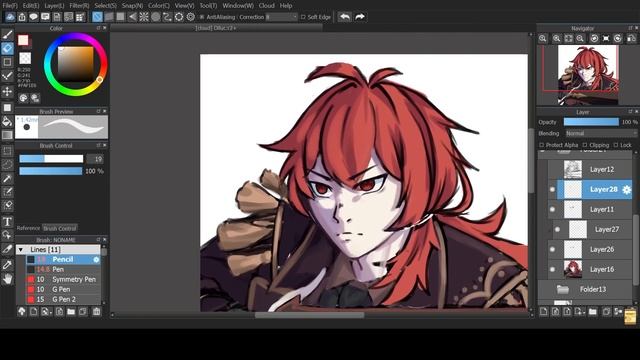
Task: Click the Undo arrow
Action: (345, 17)
